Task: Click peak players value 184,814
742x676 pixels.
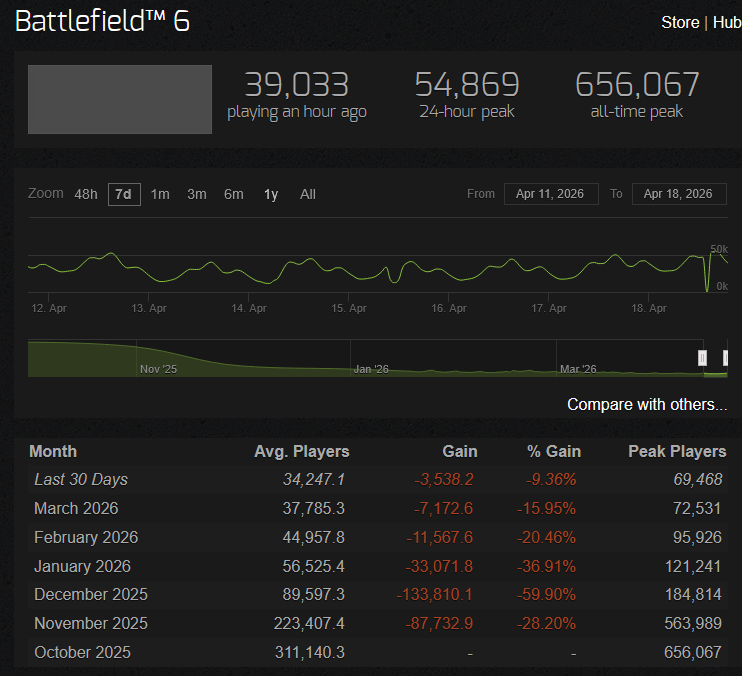Action: point(693,594)
